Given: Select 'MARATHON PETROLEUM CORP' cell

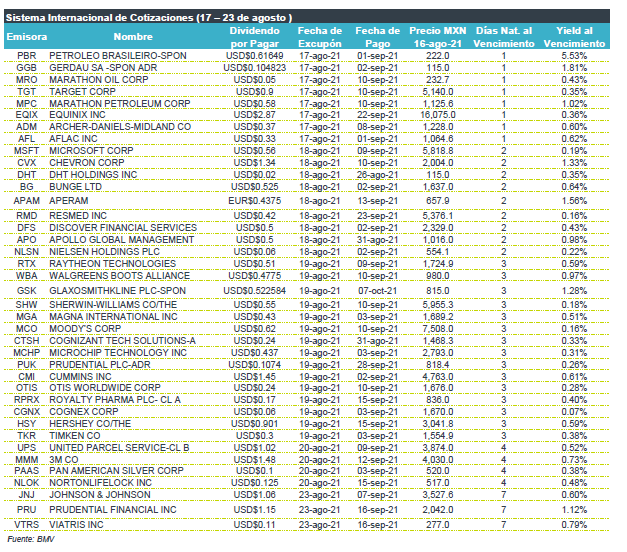Looking at the screenshot, I should click(120, 104).
